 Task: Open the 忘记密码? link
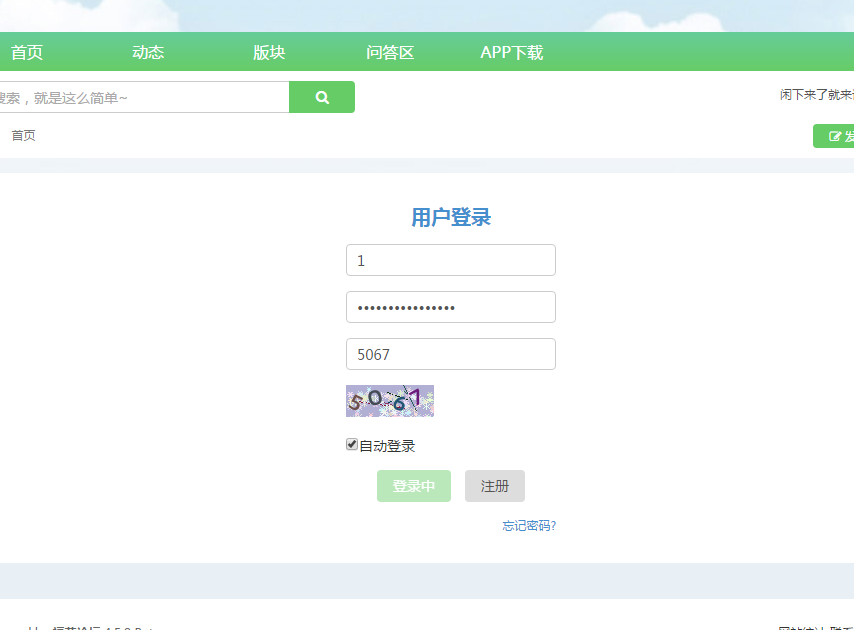coord(529,526)
